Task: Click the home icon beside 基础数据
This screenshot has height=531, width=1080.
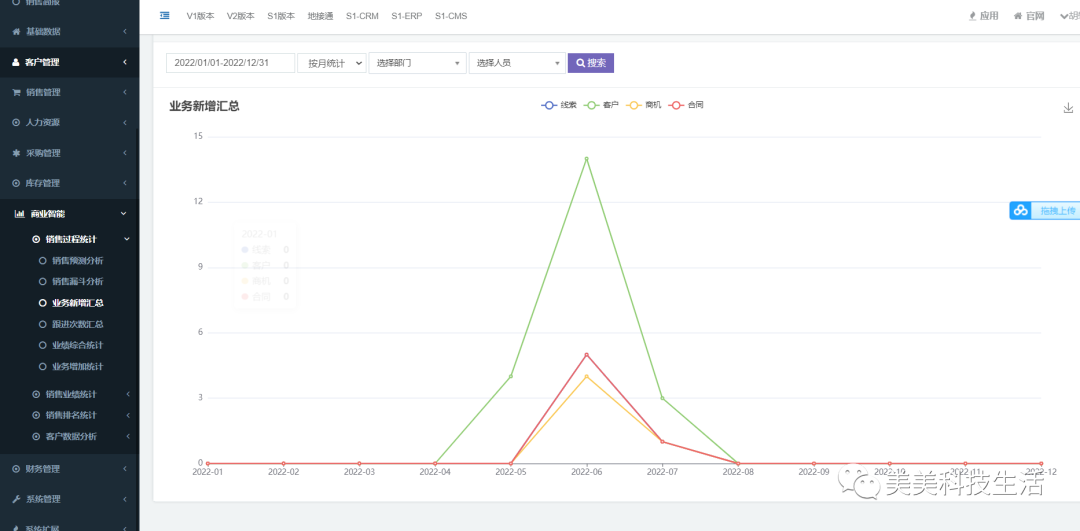Action: pos(16,32)
